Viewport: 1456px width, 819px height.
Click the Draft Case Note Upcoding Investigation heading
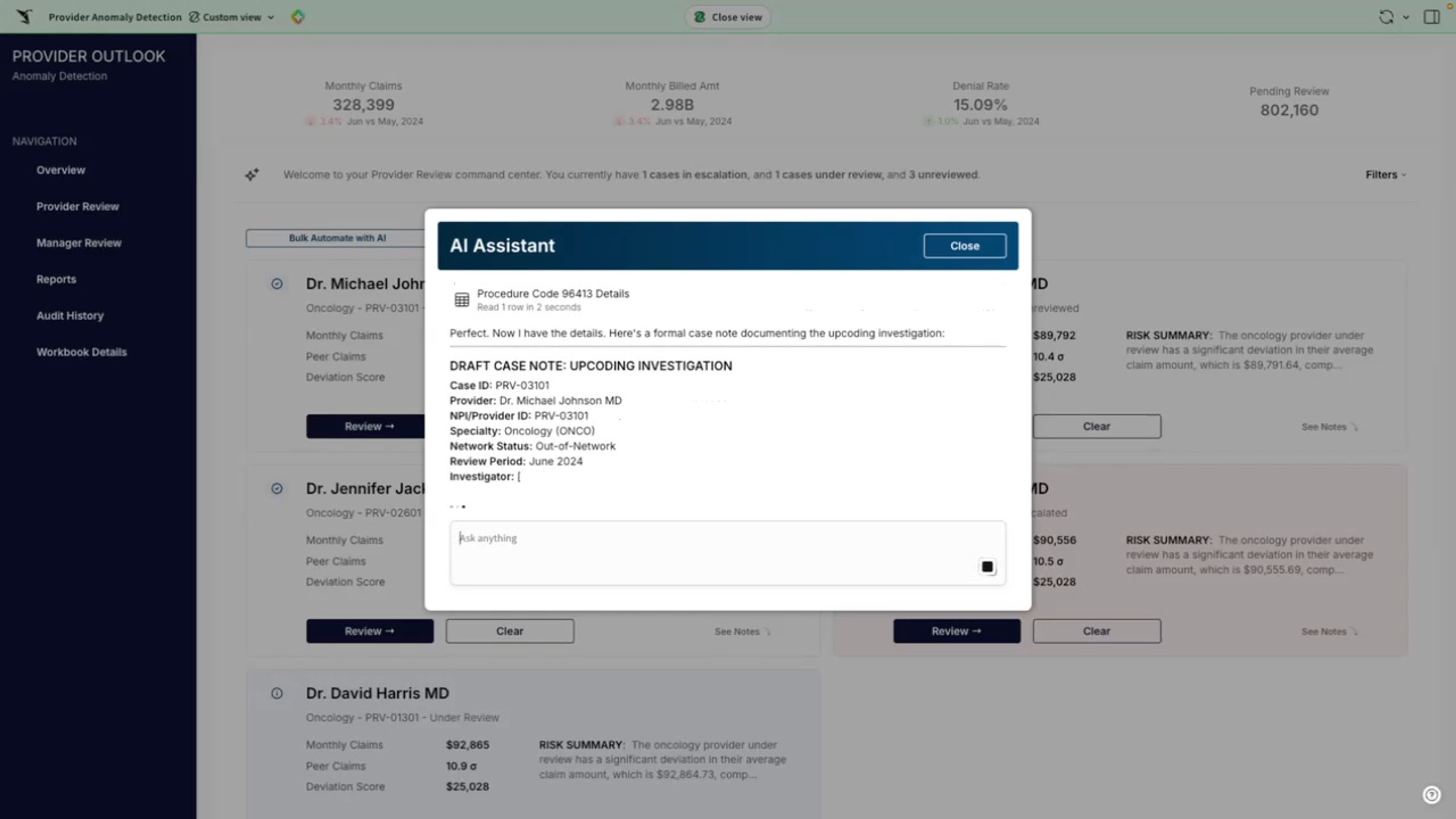(591, 366)
